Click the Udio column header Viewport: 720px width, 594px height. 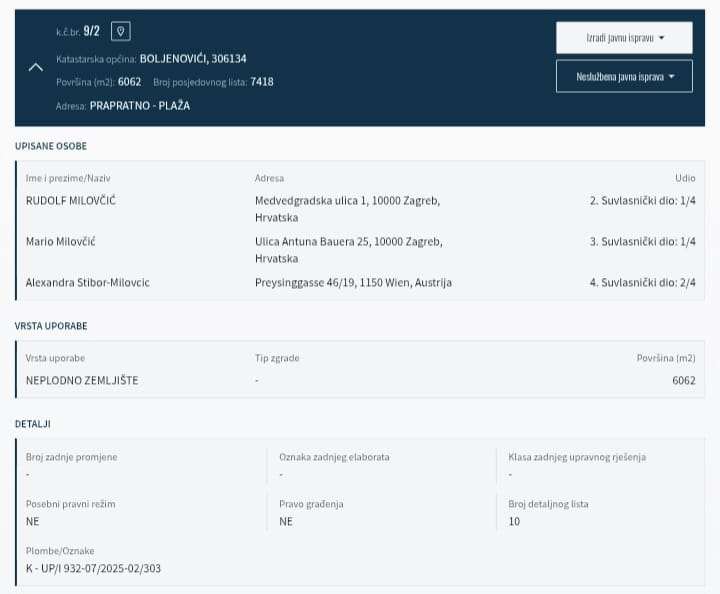(685, 178)
